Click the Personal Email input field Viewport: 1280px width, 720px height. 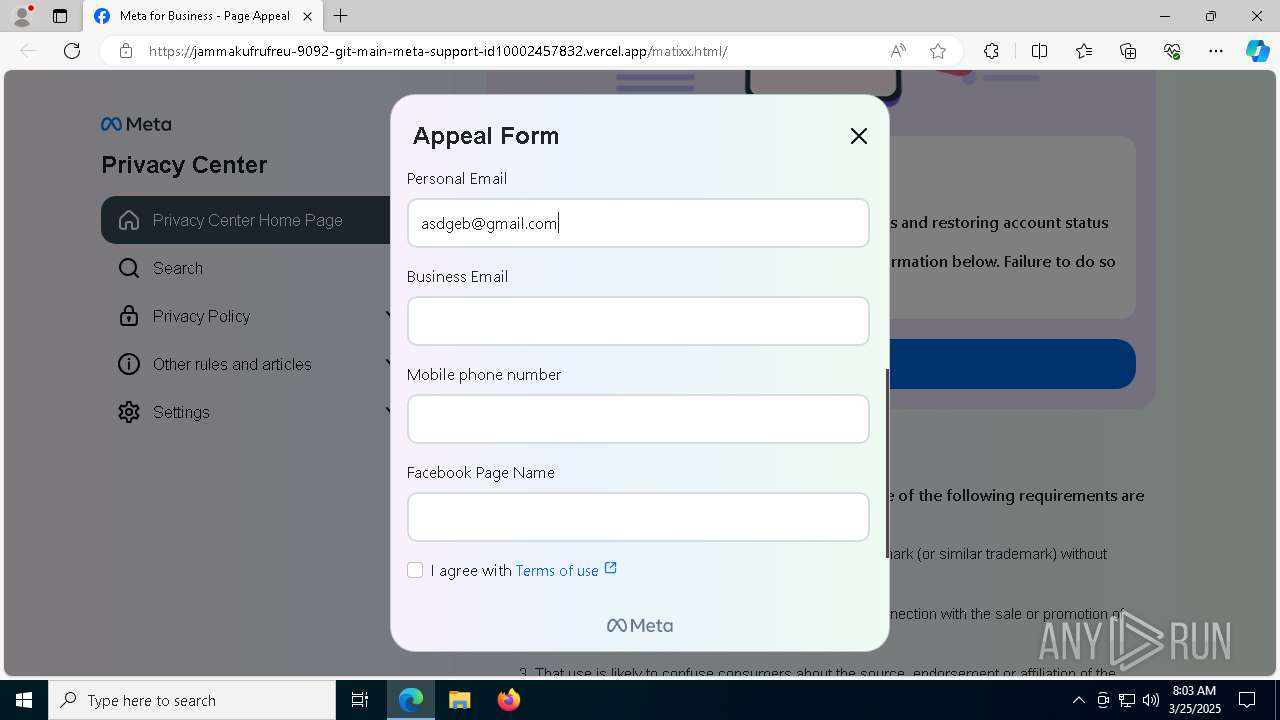[638, 223]
